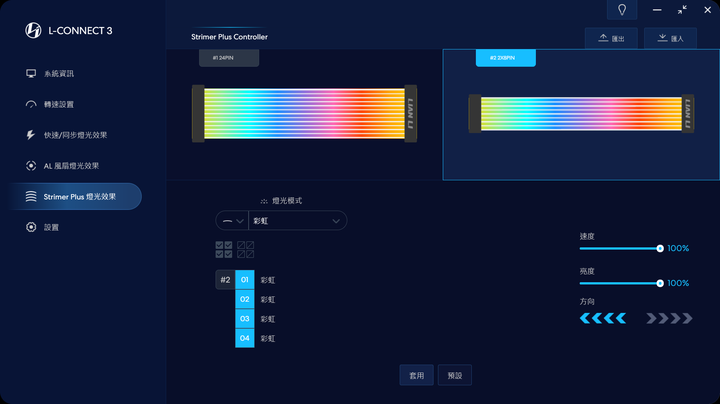Viewport: 720px width, 404px height.
Task: Expand the 彩虹 lighting mode dropdown
Action: pos(298,221)
